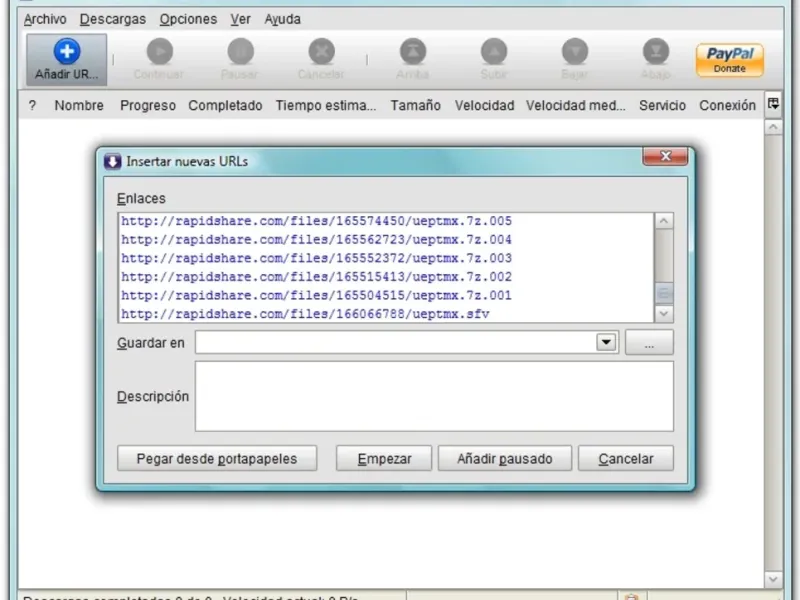The height and width of the screenshot is (600, 800).
Task: Click the Añadir URL toolbar button
Action: click(66, 60)
